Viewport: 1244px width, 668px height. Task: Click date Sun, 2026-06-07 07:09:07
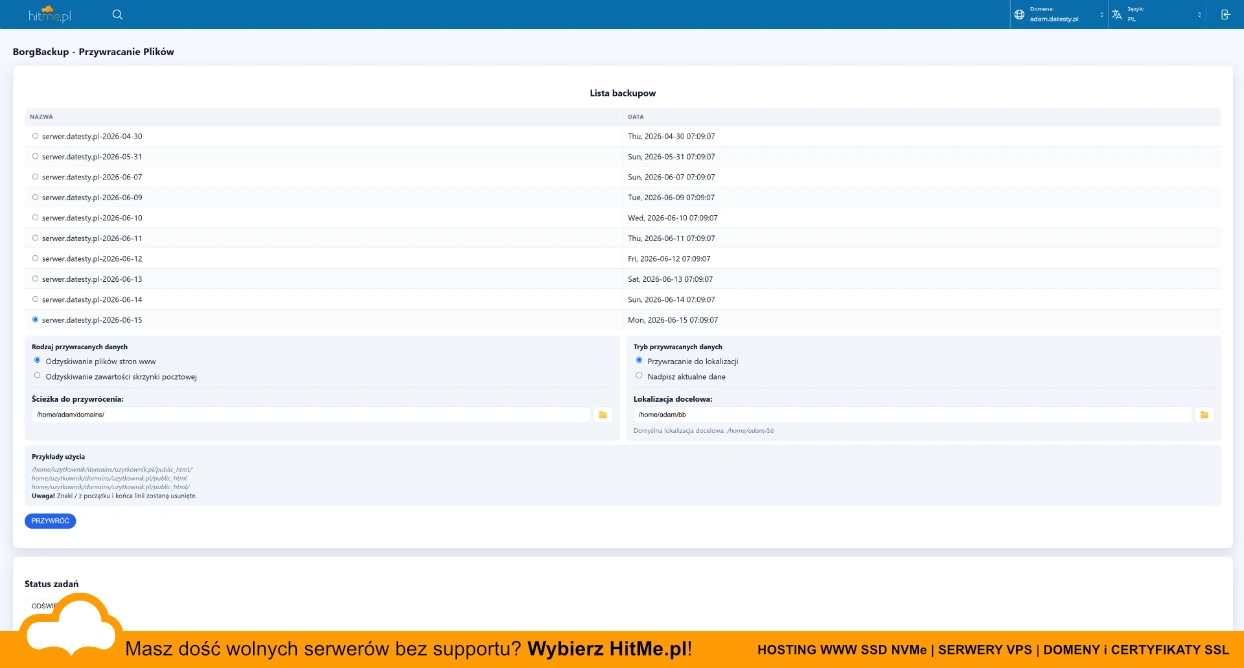[x=671, y=177]
